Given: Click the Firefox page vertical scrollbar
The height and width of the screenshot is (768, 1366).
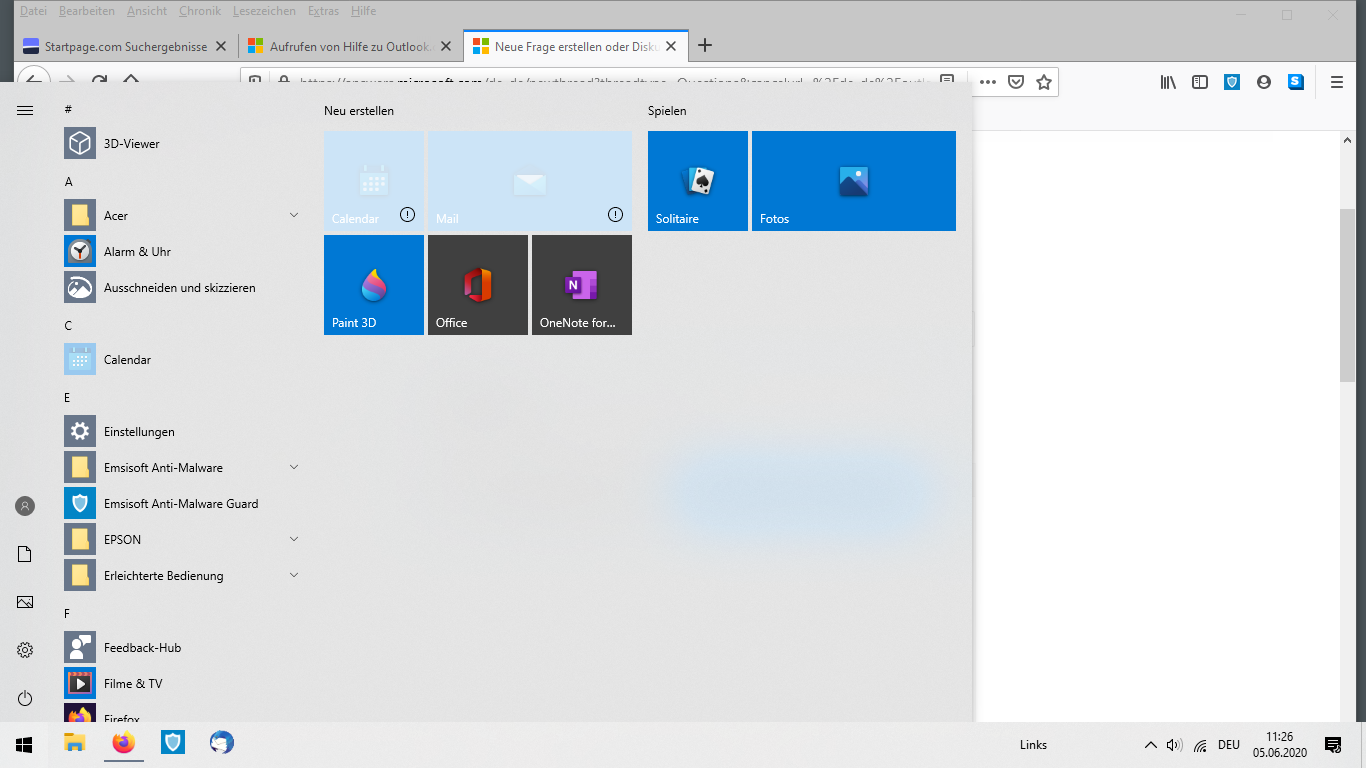Looking at the screenshot, I should tap(1347, 295).
